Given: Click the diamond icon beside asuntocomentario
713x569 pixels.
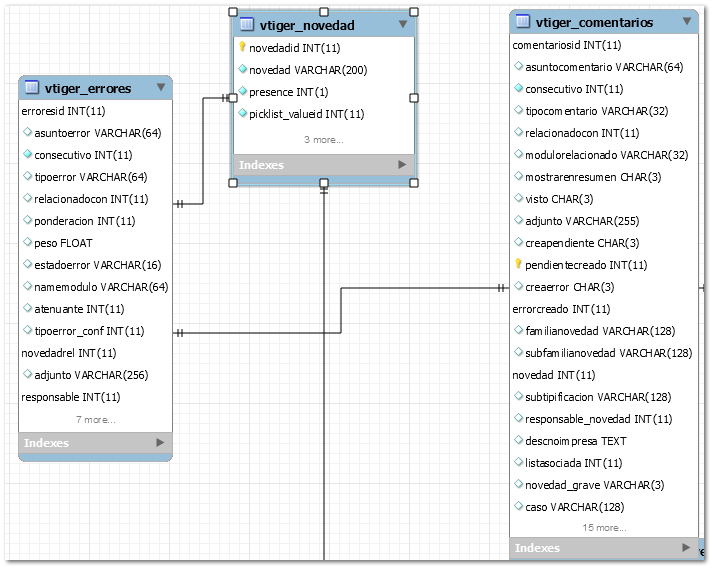Looking at the screenshot, I should 518,66.
